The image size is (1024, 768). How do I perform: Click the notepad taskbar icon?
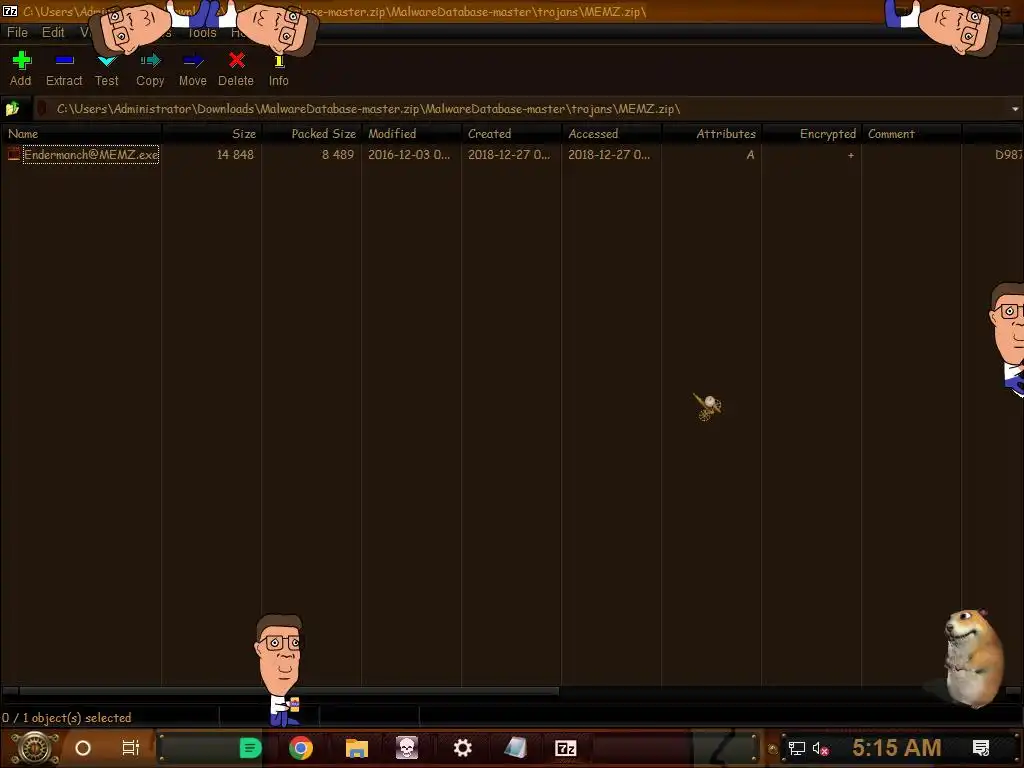pyautogui.click(x=515, y=748)
